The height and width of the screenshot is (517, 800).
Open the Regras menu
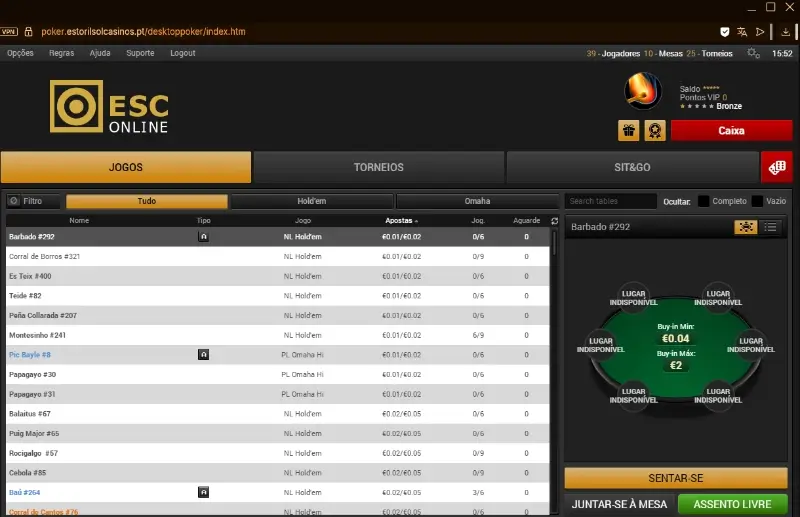(61, 53)
